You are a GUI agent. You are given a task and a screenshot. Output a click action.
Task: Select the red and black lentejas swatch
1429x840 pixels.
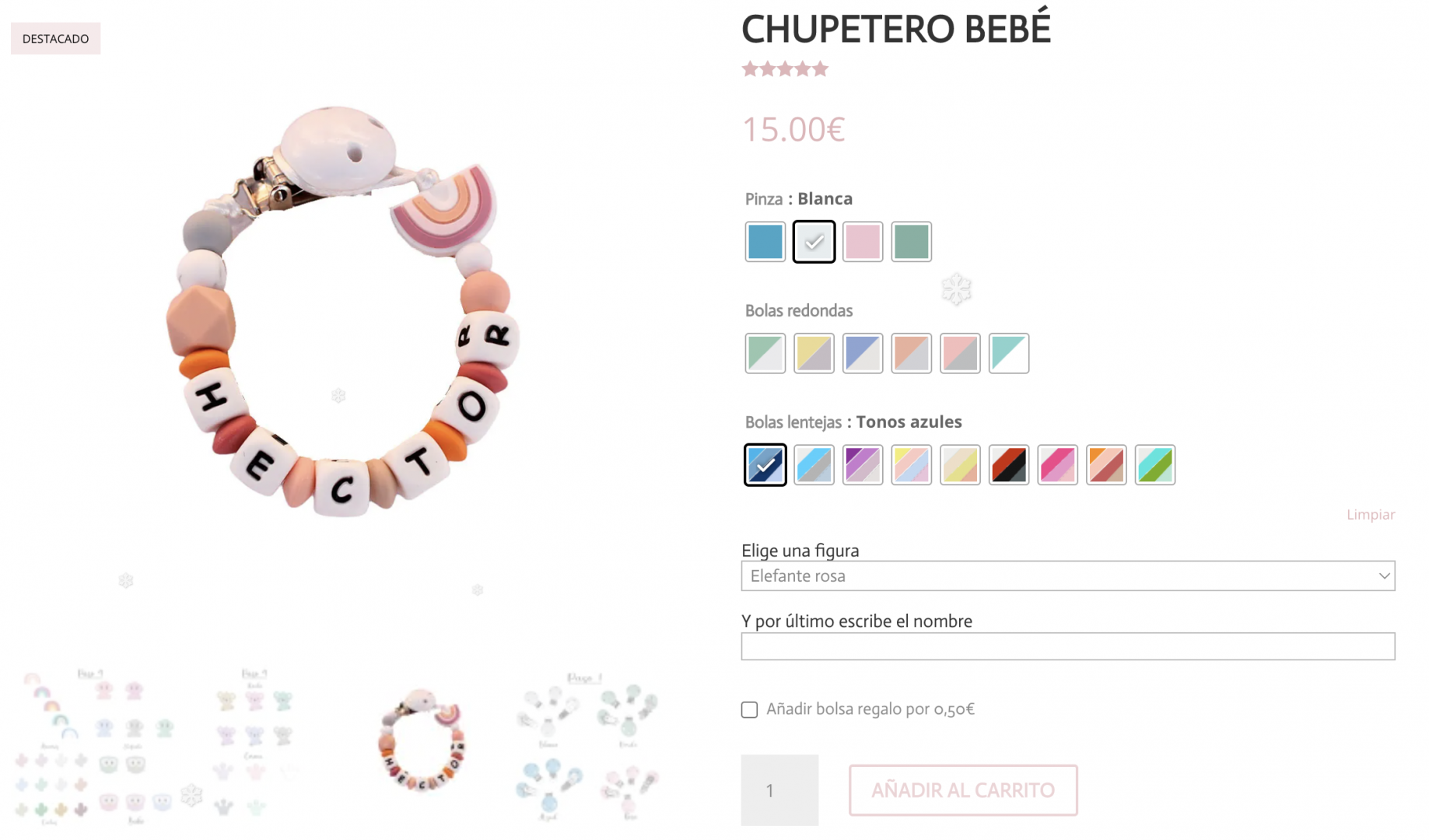(1009, 464)
